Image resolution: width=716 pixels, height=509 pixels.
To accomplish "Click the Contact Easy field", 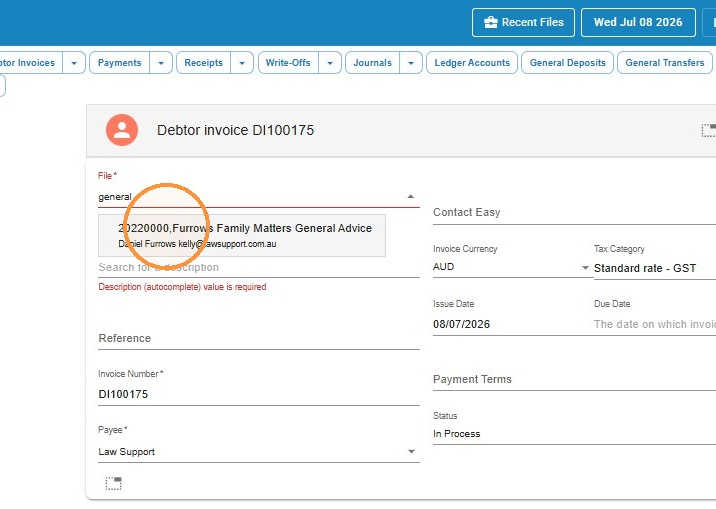I will click(x=574, y=212).
